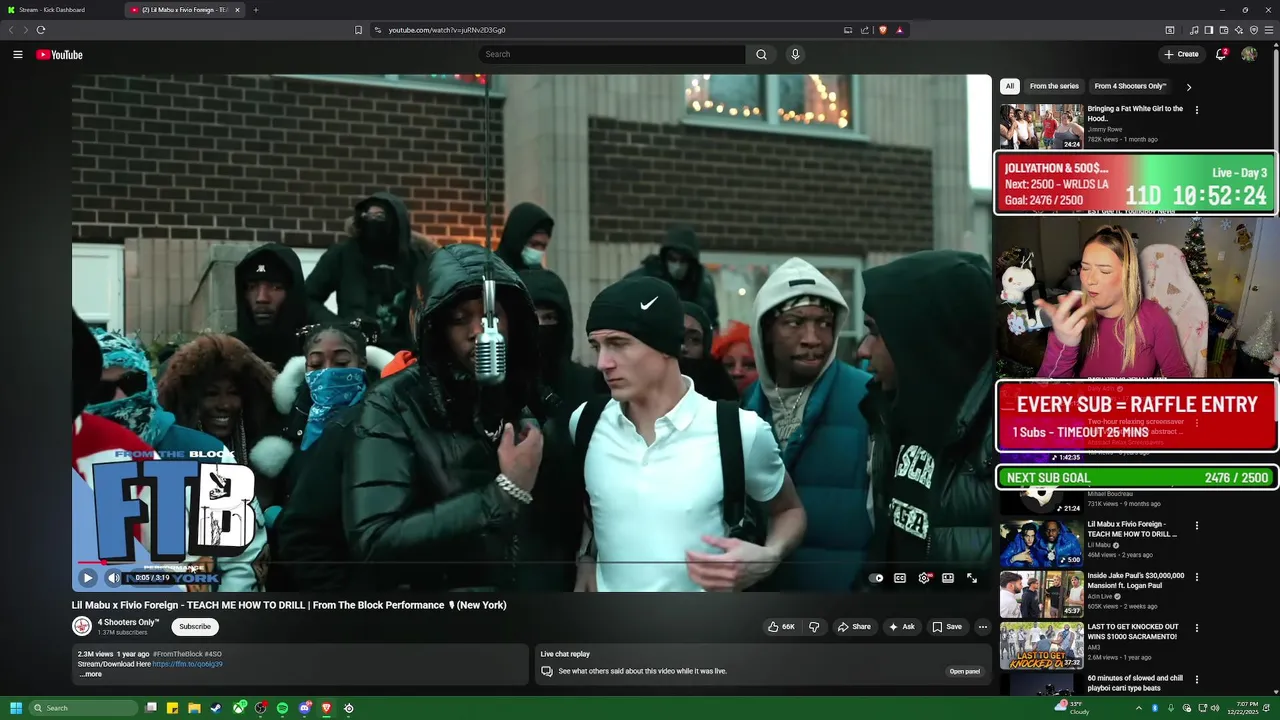Open options for 60 minutes playboi carti video

pyautogui.click(x=1196, y=679)
